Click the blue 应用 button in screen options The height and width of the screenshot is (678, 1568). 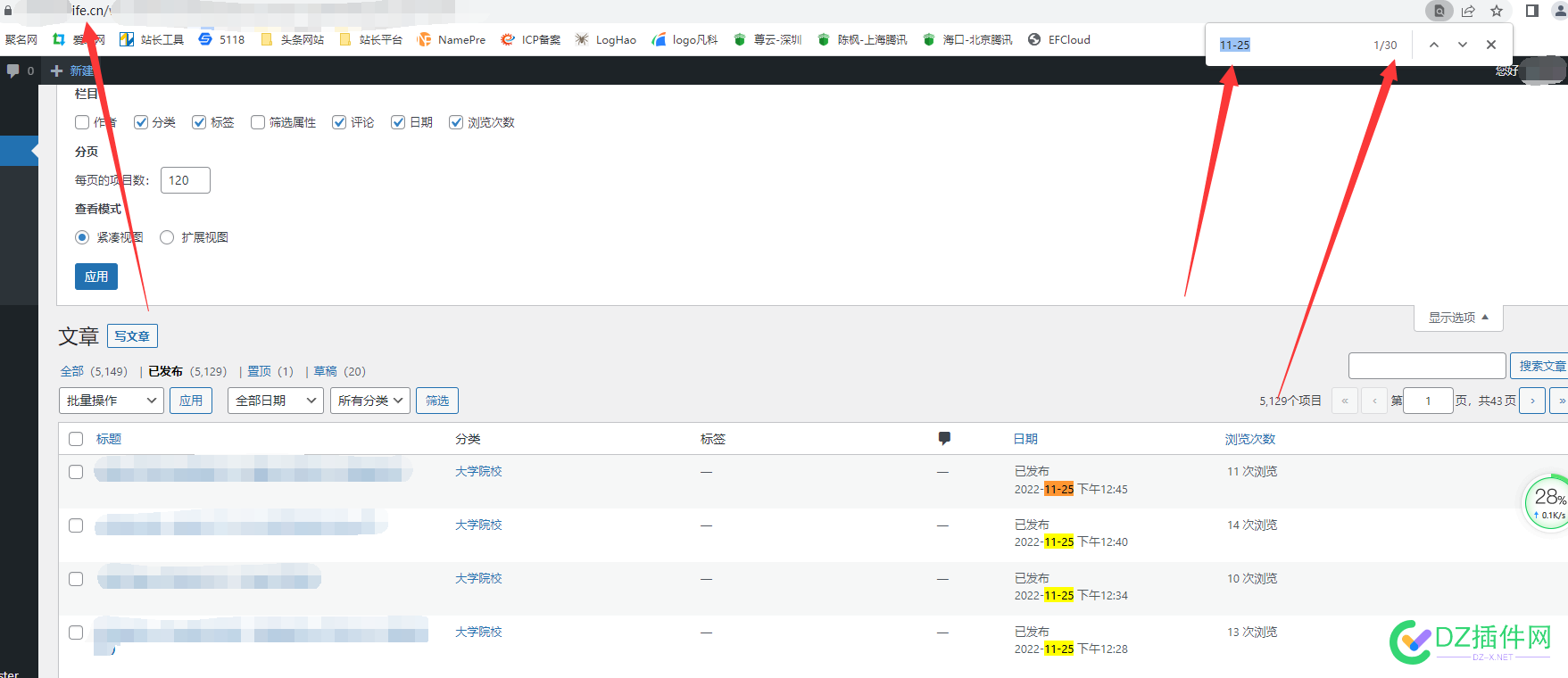pos(96,277)
